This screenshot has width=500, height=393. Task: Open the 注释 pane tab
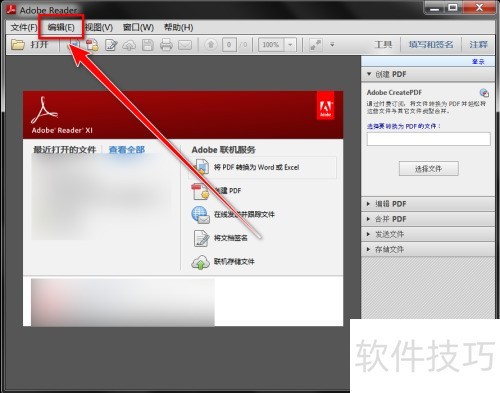(x=478, y=44)
